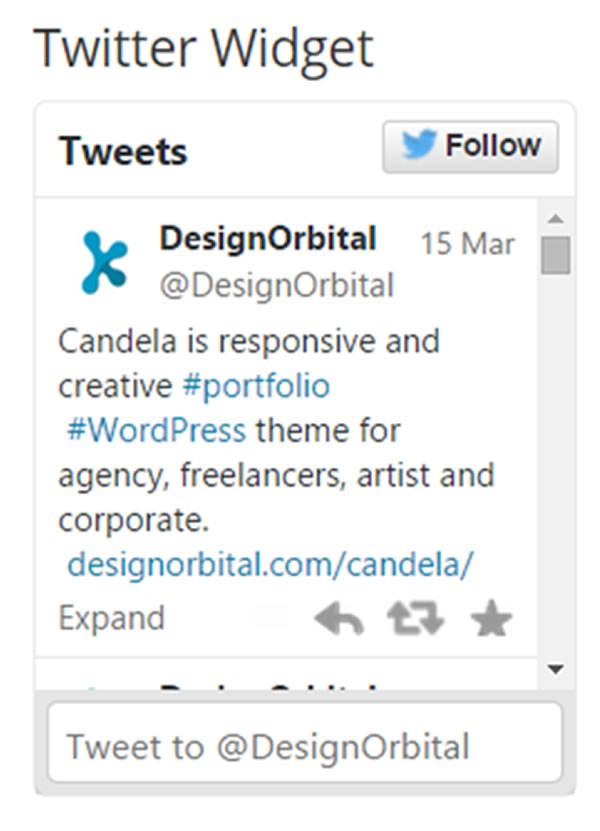
Task: Click the DesignOrbital avatar logo
Action: 104,262
